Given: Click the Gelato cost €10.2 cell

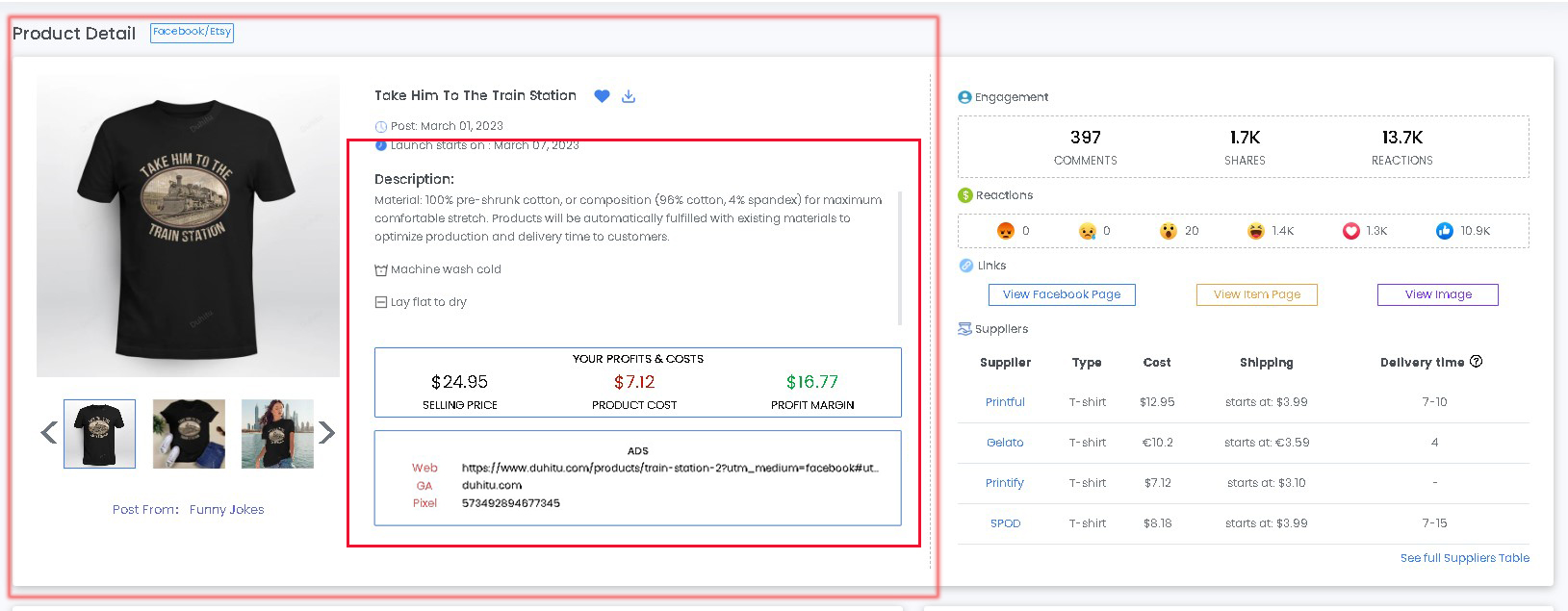Looking at the screenshot, I should tap(1157, 443).
